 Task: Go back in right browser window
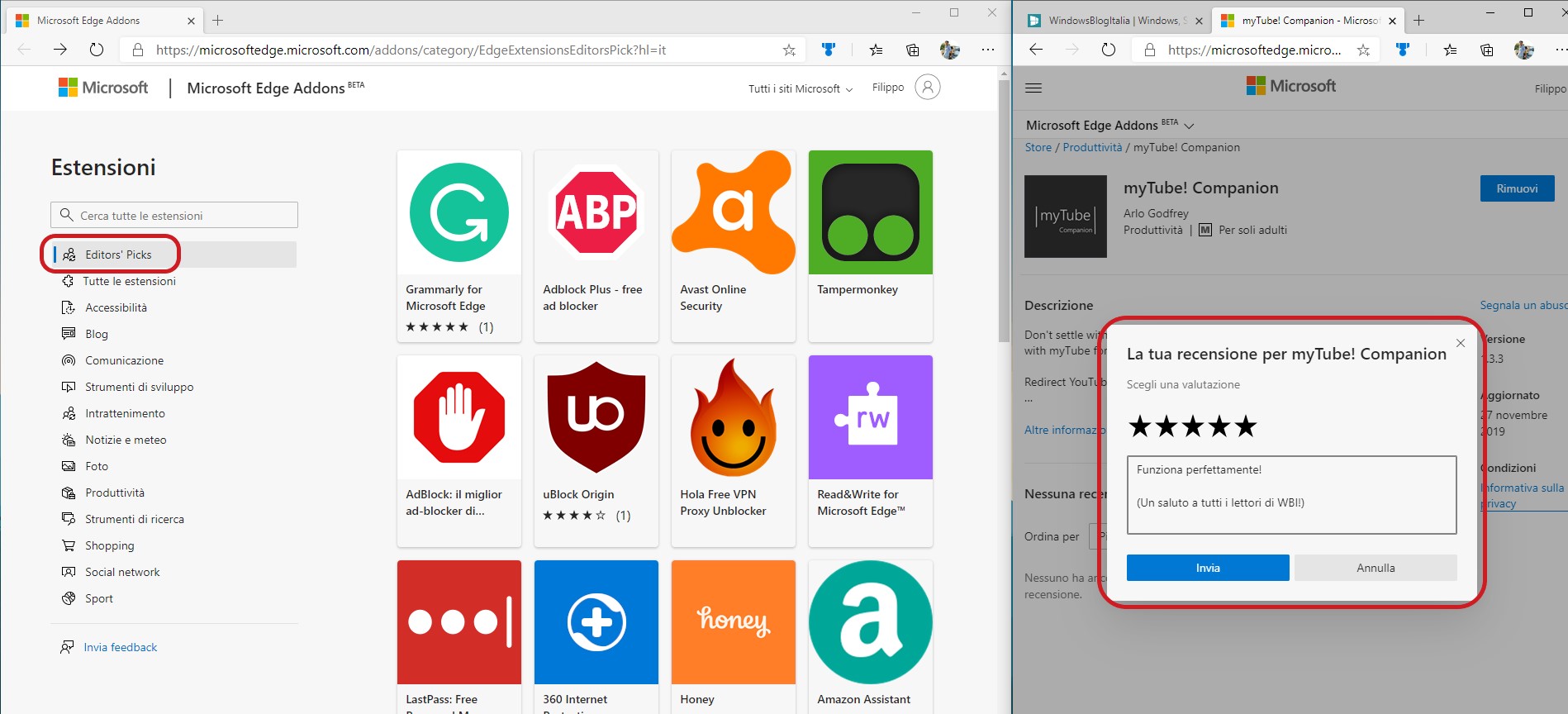click(x=1036, y=50)
